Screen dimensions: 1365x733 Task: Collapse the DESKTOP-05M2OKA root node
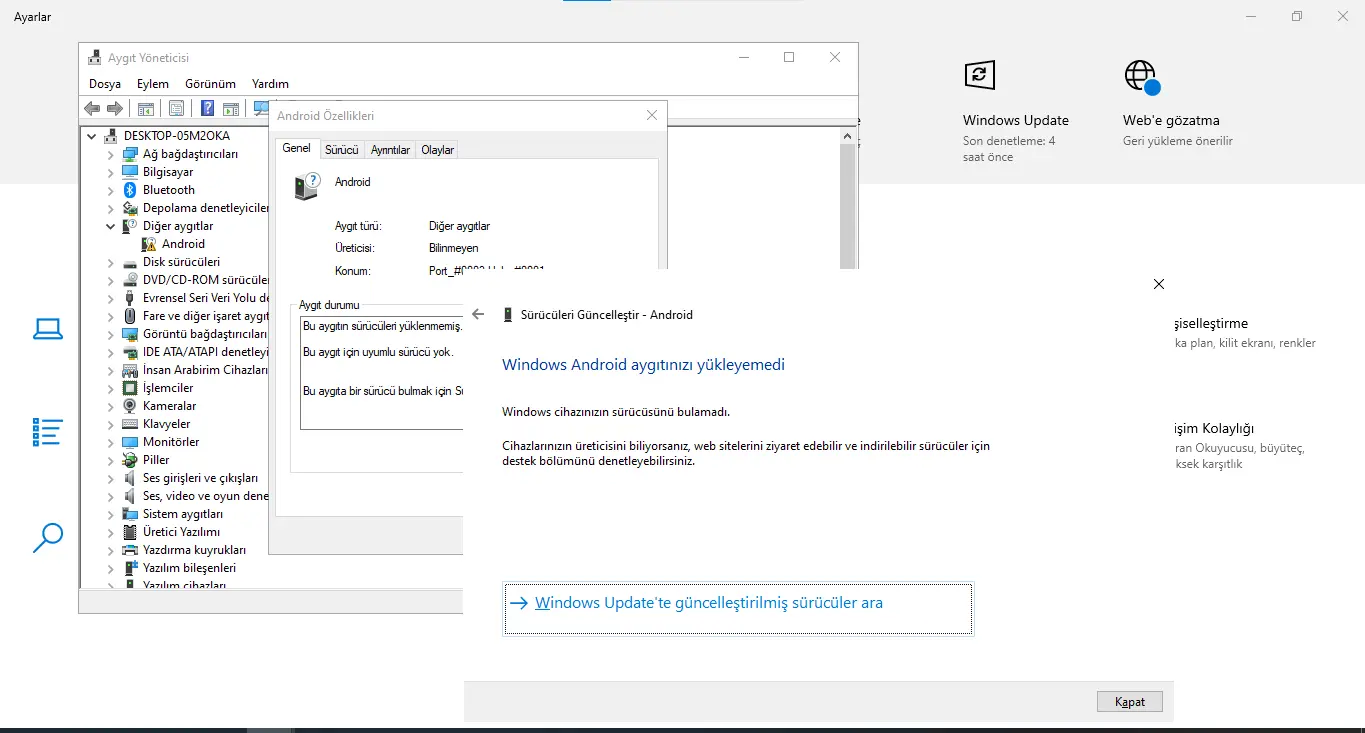tap(92, 136)
